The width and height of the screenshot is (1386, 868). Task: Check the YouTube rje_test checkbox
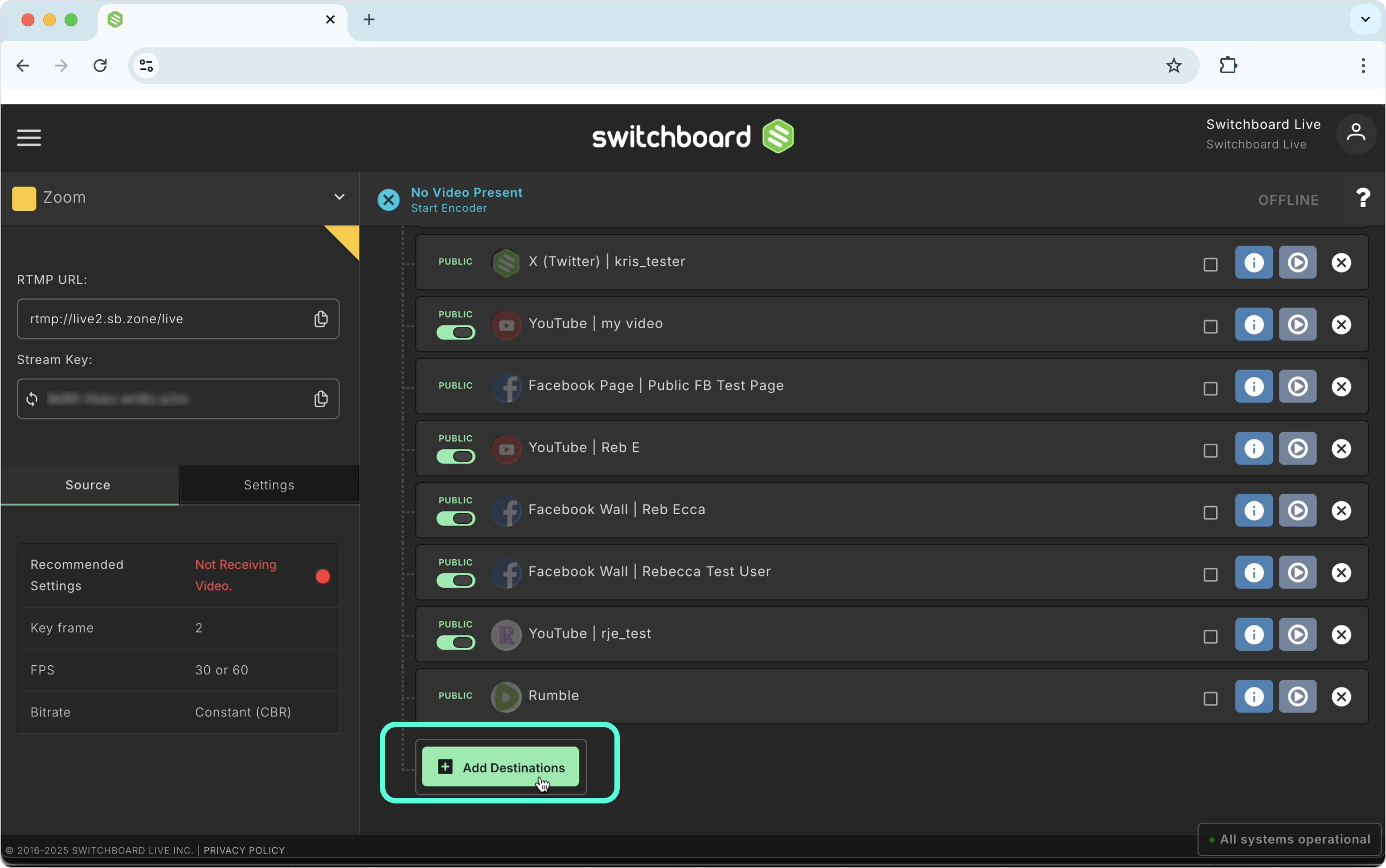[1210, 637]
